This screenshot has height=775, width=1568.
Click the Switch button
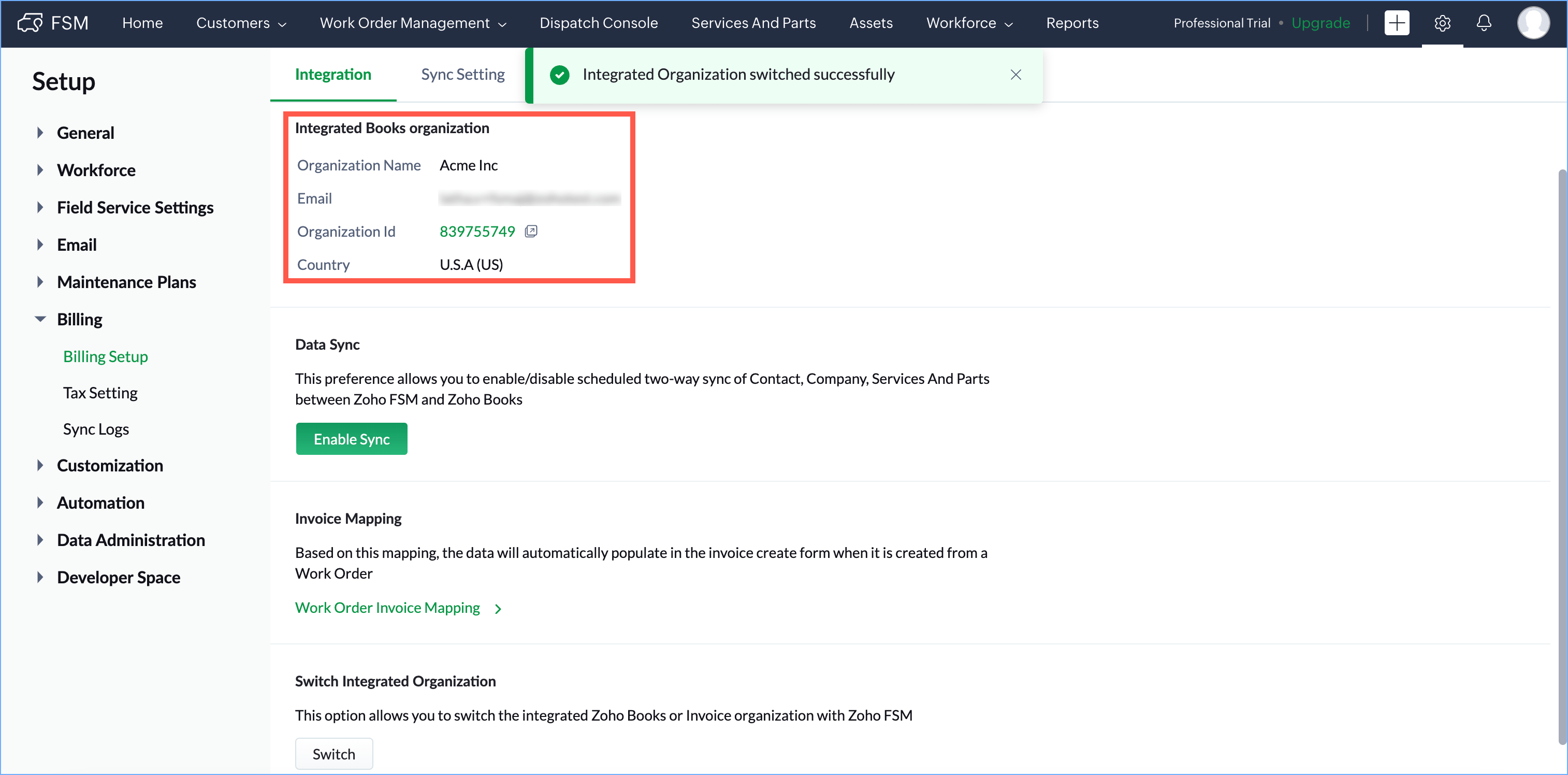point(333,754)
